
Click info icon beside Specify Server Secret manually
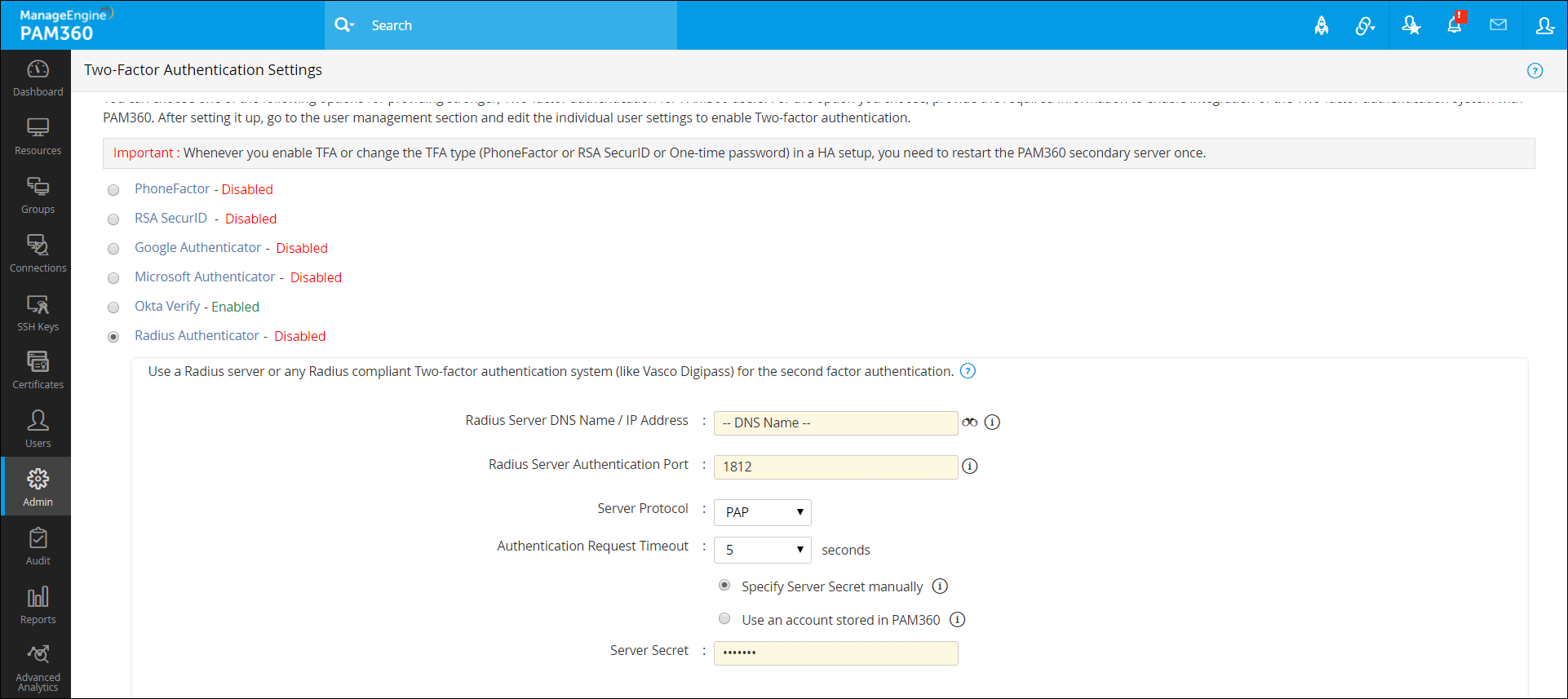(940, 586)
